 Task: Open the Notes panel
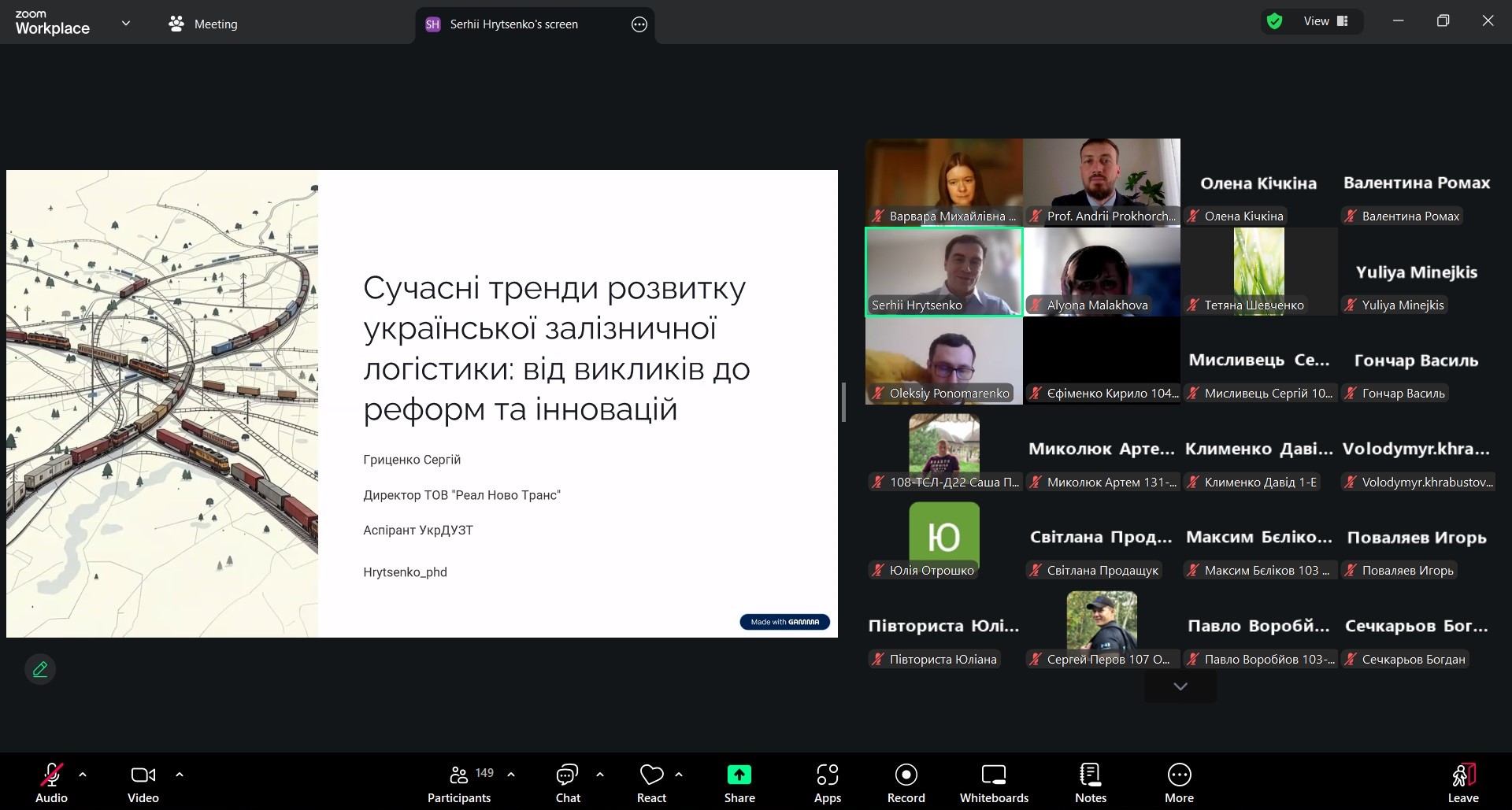tap(1090, 782)
